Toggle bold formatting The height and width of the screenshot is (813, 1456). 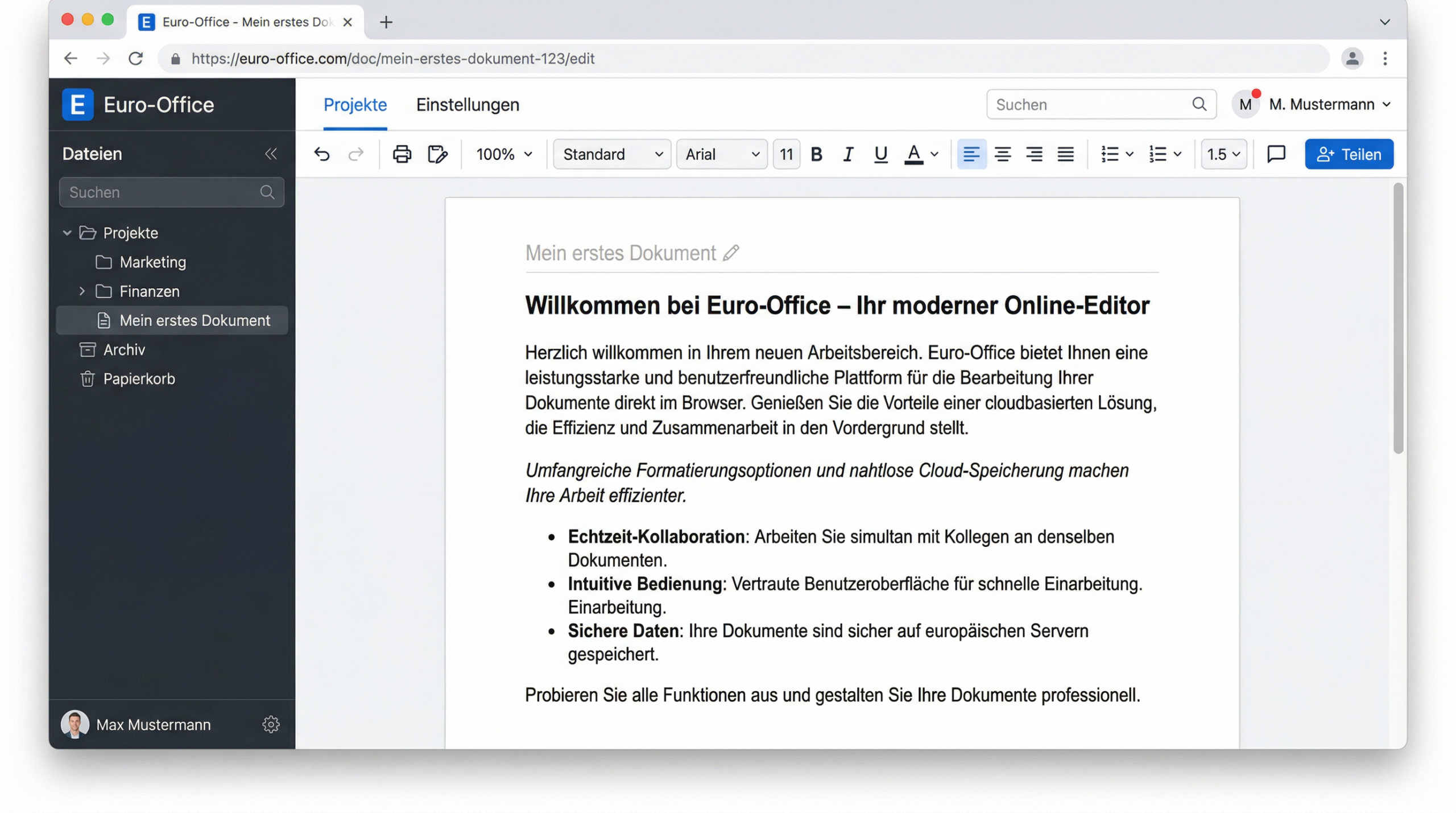816,154
